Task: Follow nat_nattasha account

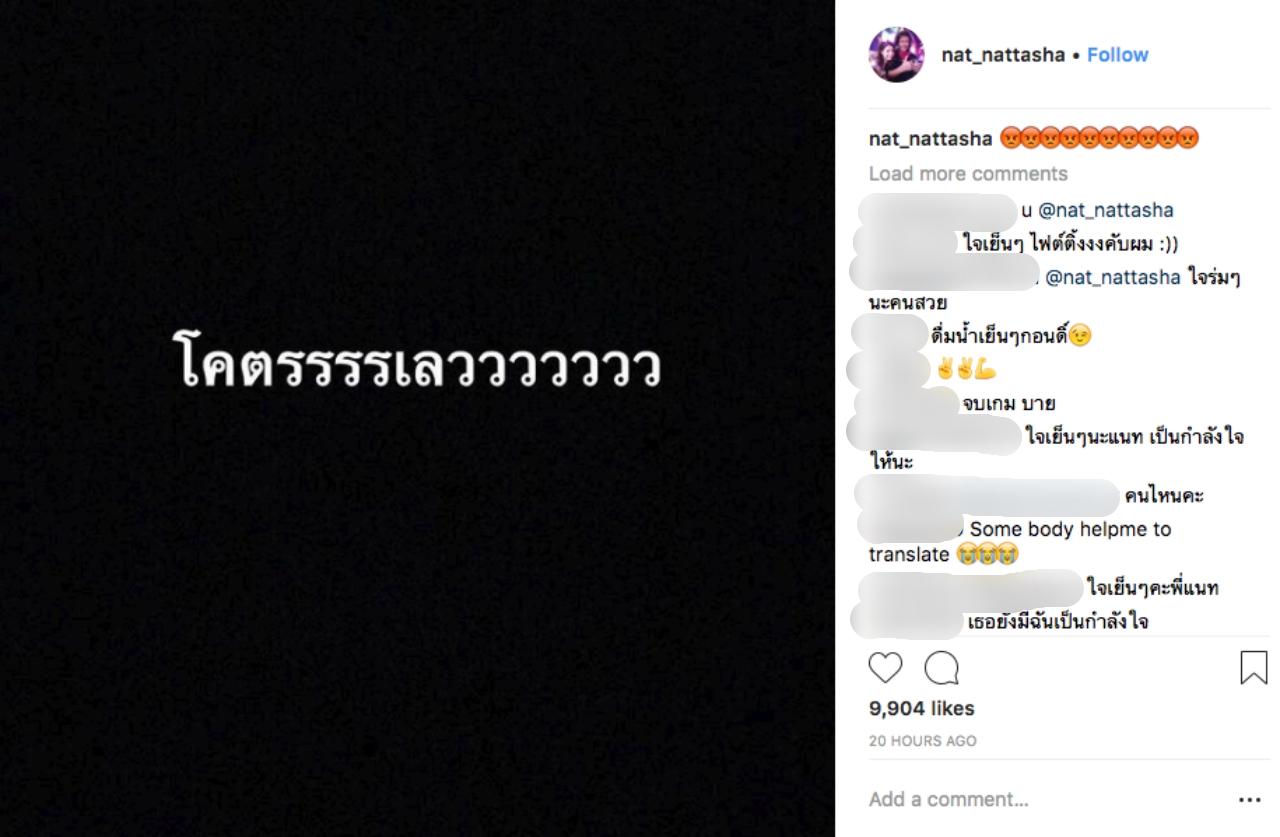Action: pos(1117,55)
